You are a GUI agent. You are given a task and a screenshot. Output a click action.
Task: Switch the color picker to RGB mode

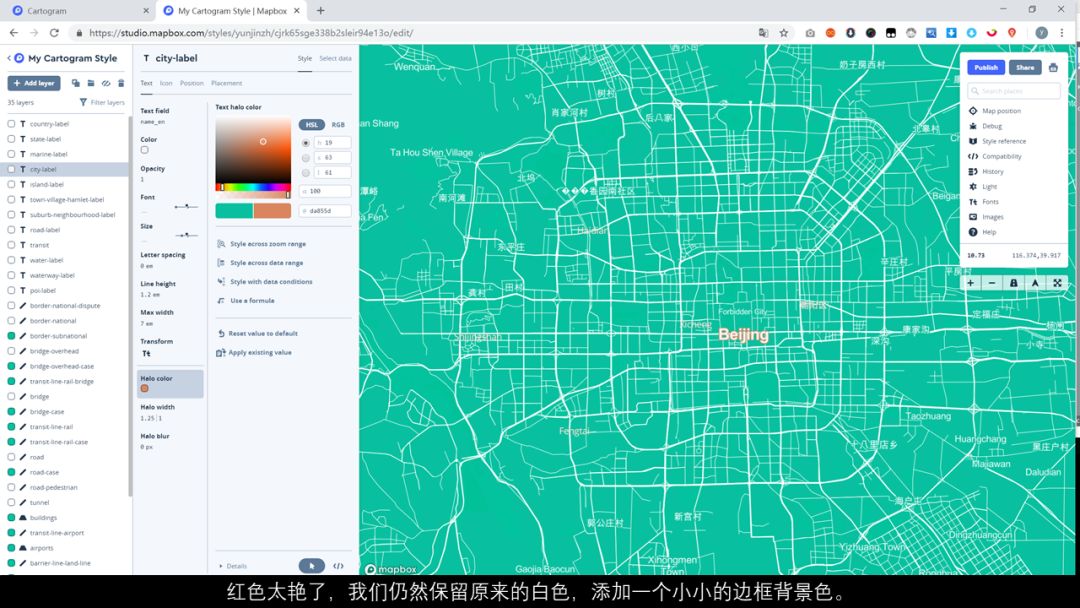(x=338, y=125)
